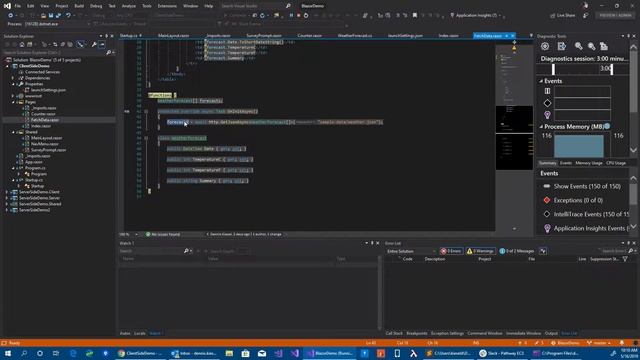Screen dimensions: 640x360
Task: Pause debugging with the Break All icon
Action: tap(291, 16)
